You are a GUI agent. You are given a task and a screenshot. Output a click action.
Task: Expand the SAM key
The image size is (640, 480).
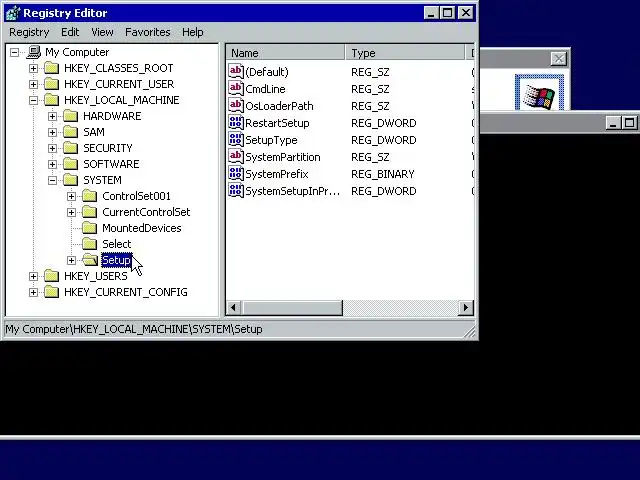(x=52, y=132)
